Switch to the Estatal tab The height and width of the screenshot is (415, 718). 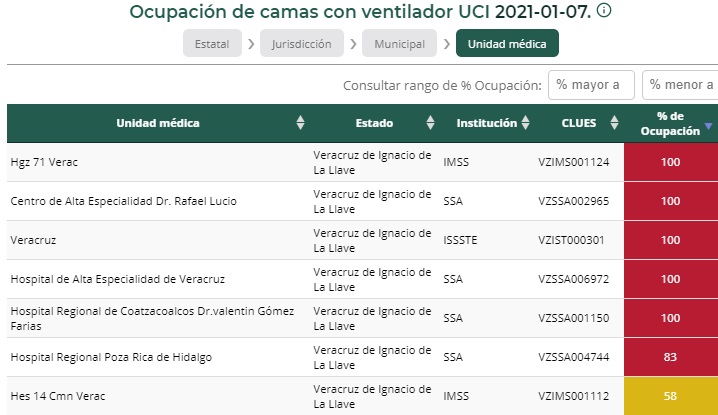click(x=212, y=44)
